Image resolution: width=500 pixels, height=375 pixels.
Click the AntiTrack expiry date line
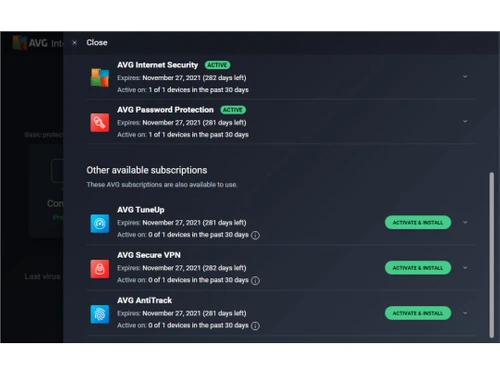(x=182, y=313)
